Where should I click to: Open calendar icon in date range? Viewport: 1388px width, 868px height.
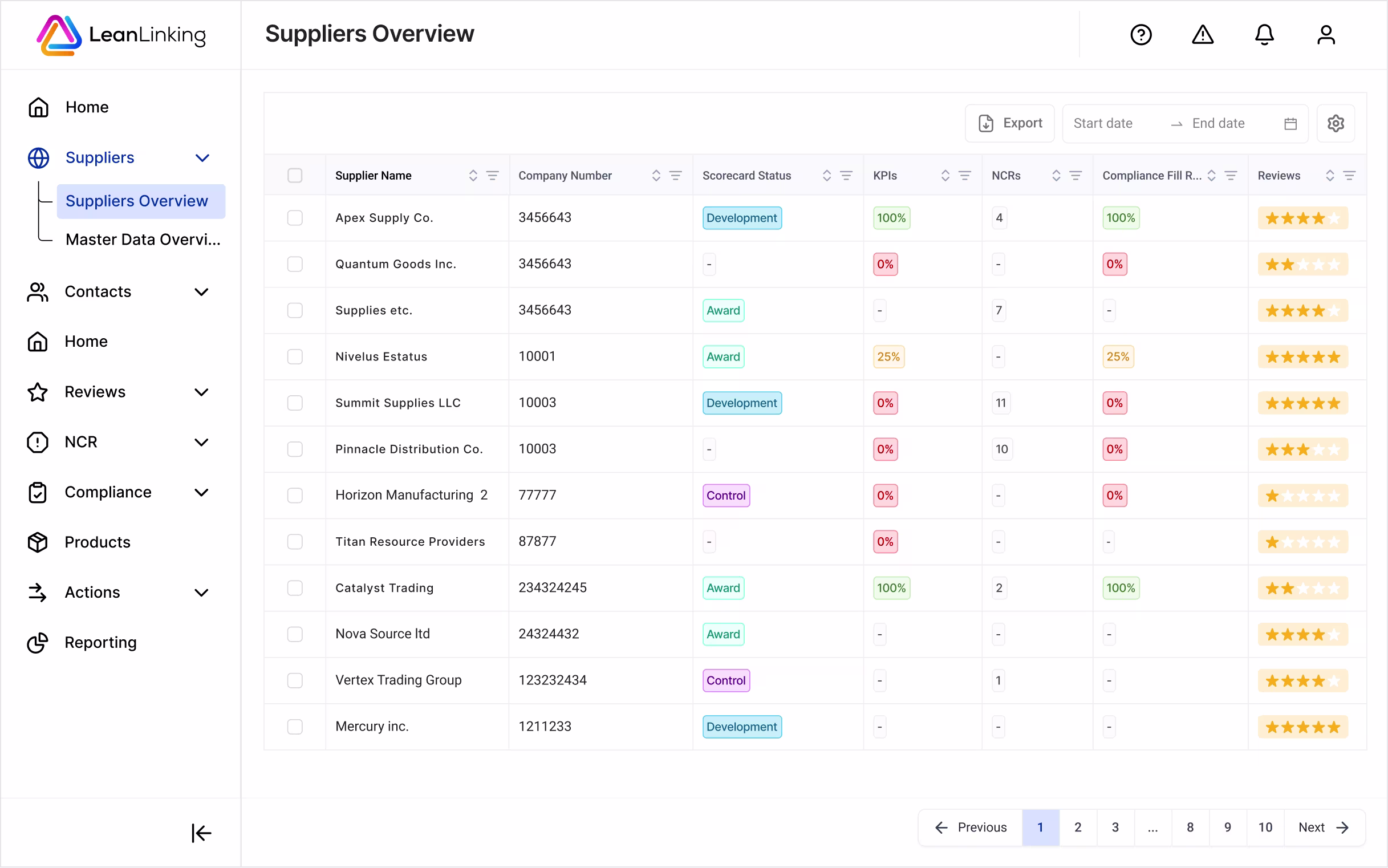pyautogui.click(x=1290, y=123)
